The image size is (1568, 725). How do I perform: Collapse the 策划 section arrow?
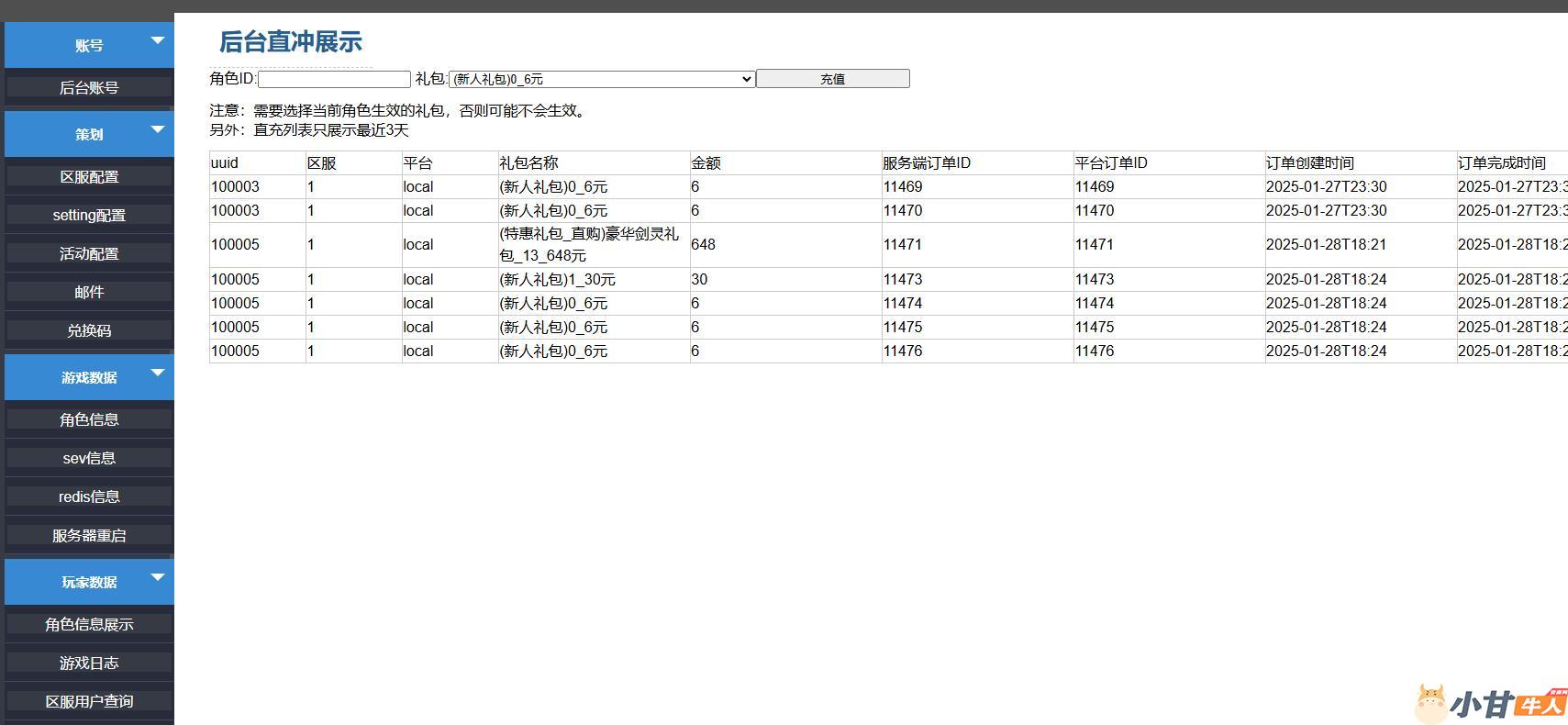tap(157, 129)
